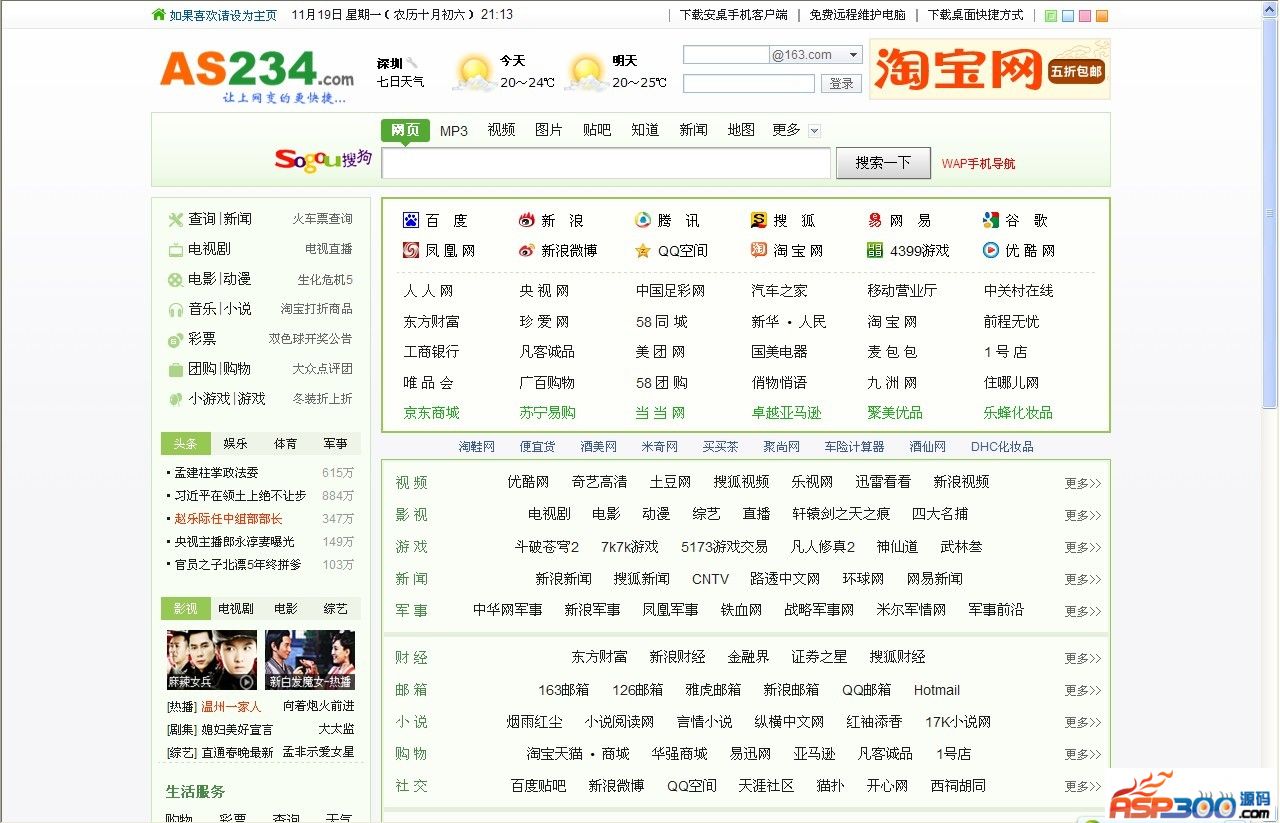Open the headline 赵乐际任中组部部长
Screen dimensions: 1280x823
tap(229, 519)
